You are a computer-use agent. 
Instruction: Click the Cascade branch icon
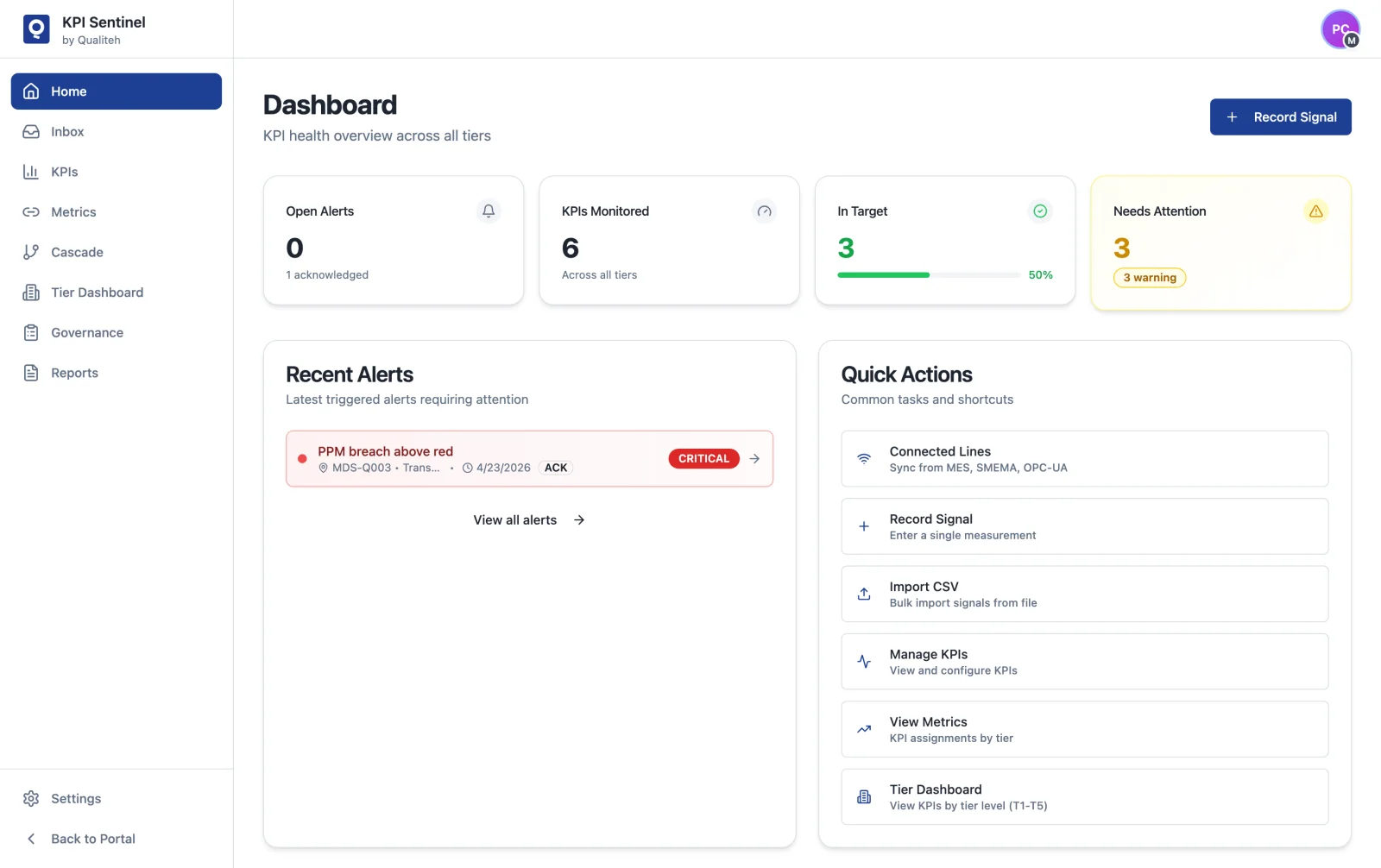pyautogui.click(x=31, y=252)
